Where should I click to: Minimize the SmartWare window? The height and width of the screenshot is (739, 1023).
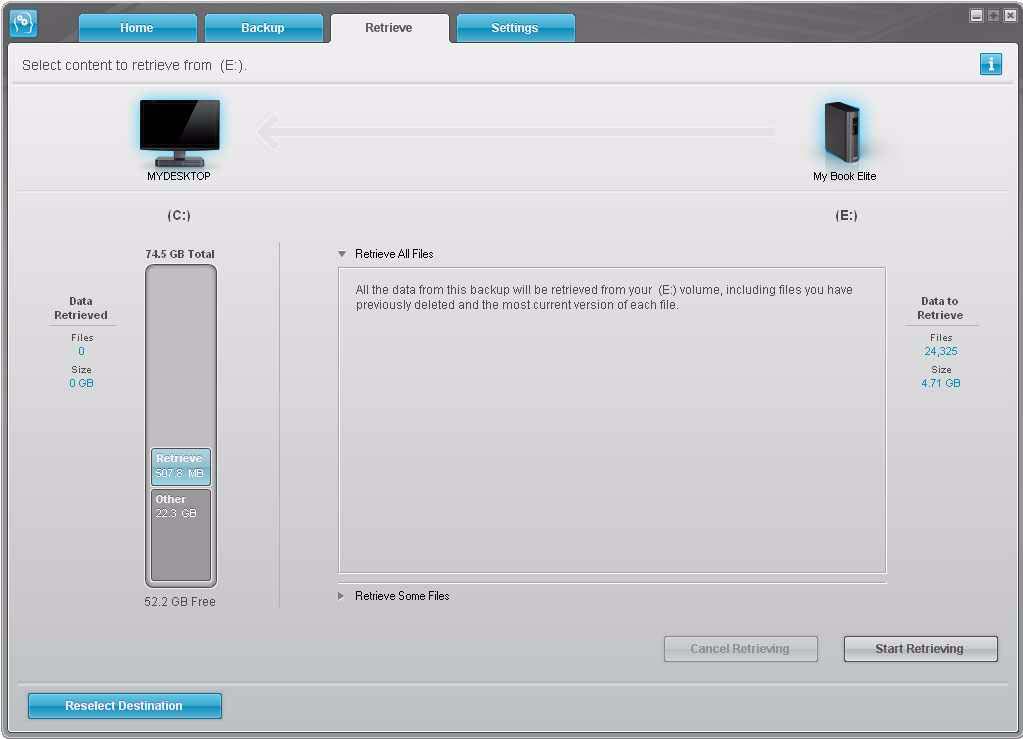976,16
